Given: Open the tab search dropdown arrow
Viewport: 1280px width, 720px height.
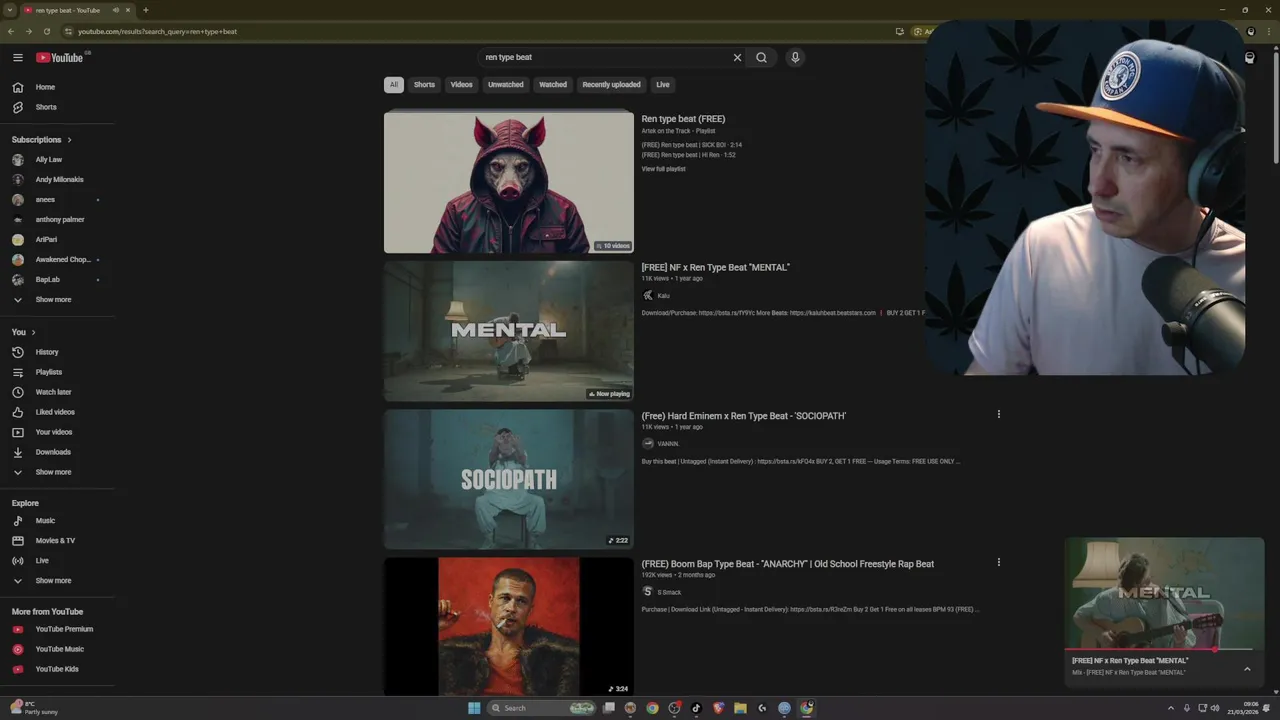Looking at the screenshot, I should pos(8,10).
